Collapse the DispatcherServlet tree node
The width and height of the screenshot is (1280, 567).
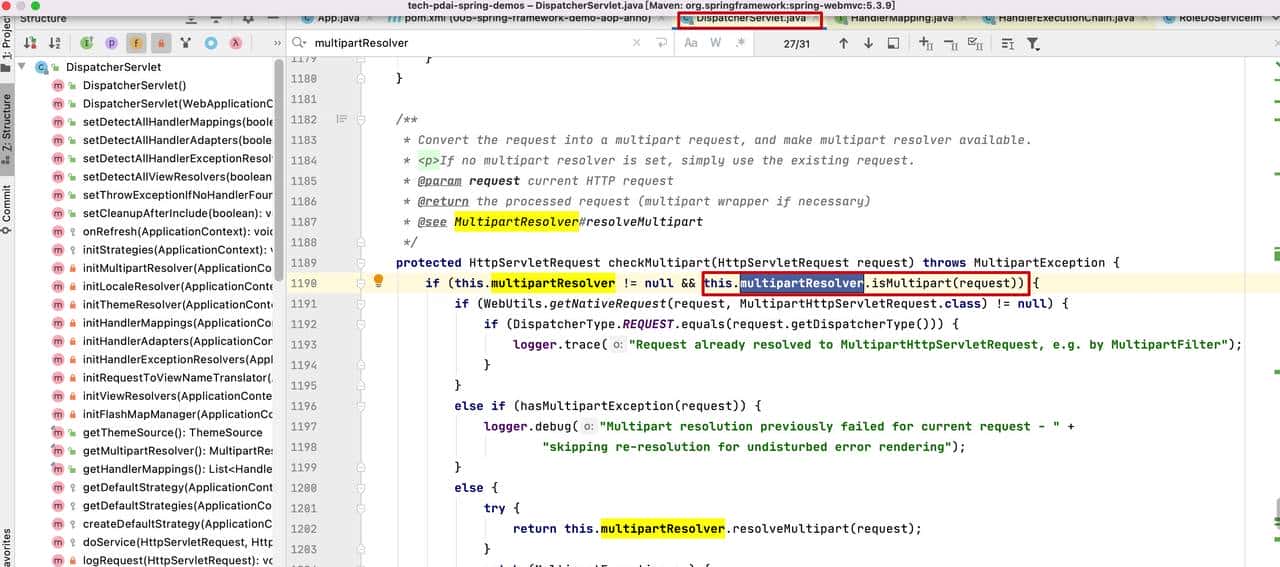22,67
